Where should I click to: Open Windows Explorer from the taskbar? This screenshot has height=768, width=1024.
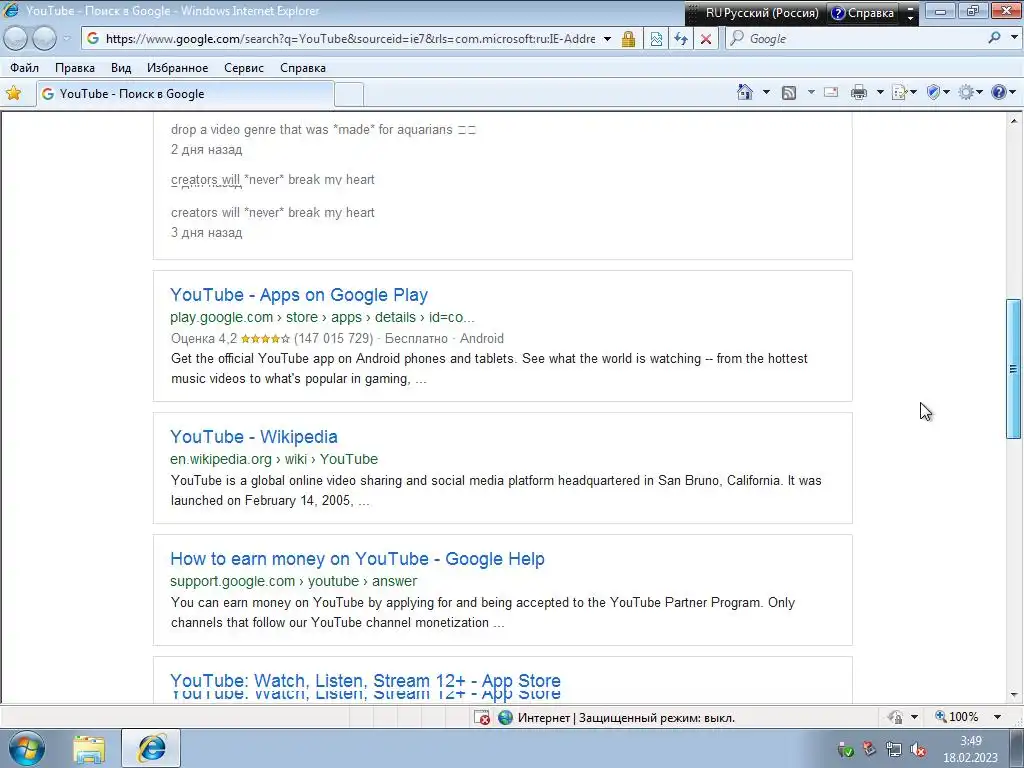click(89, 749)
